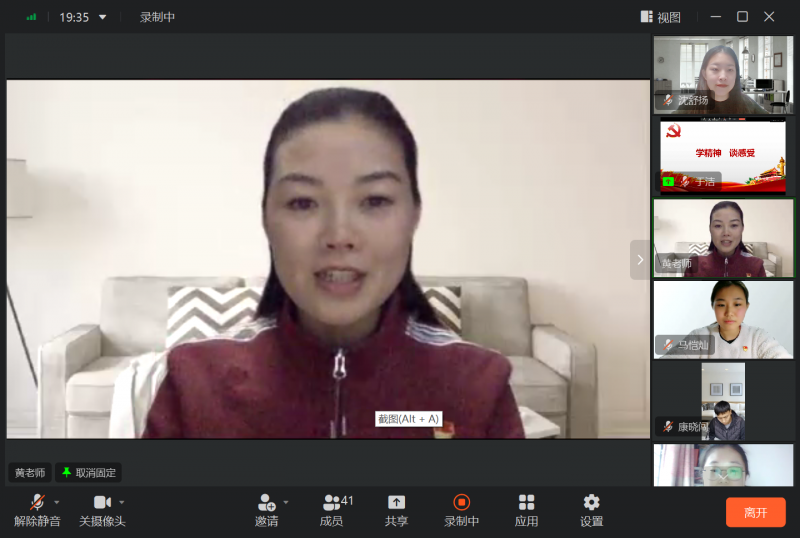Open the 视图 view layout button
The image size is (800, 538).
[661, 17]
